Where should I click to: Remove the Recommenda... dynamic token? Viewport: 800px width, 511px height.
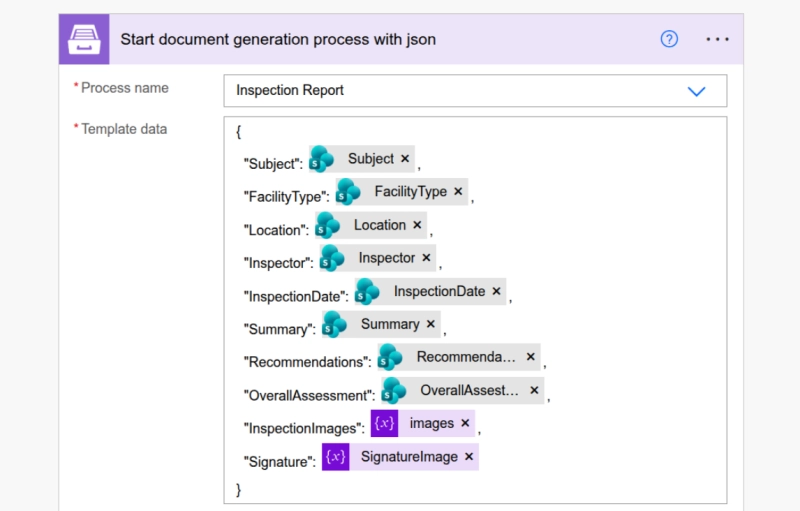pyautogui.click(x=531, y=356)
